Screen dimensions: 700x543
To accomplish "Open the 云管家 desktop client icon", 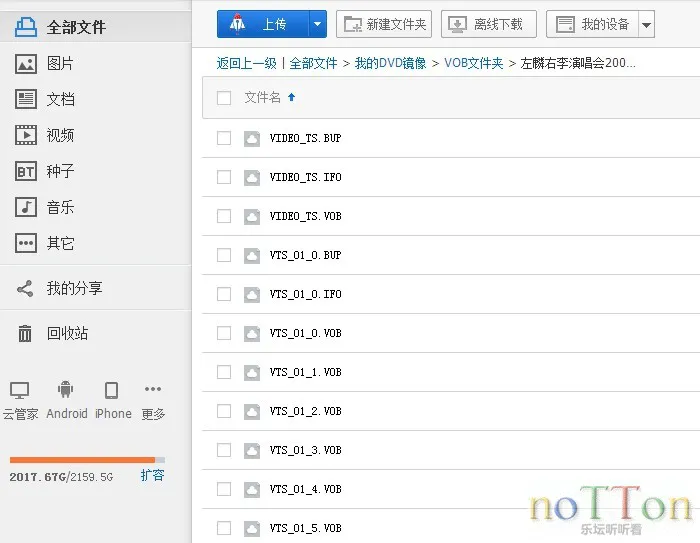I will pyautogui.click(x=19, y=391).
